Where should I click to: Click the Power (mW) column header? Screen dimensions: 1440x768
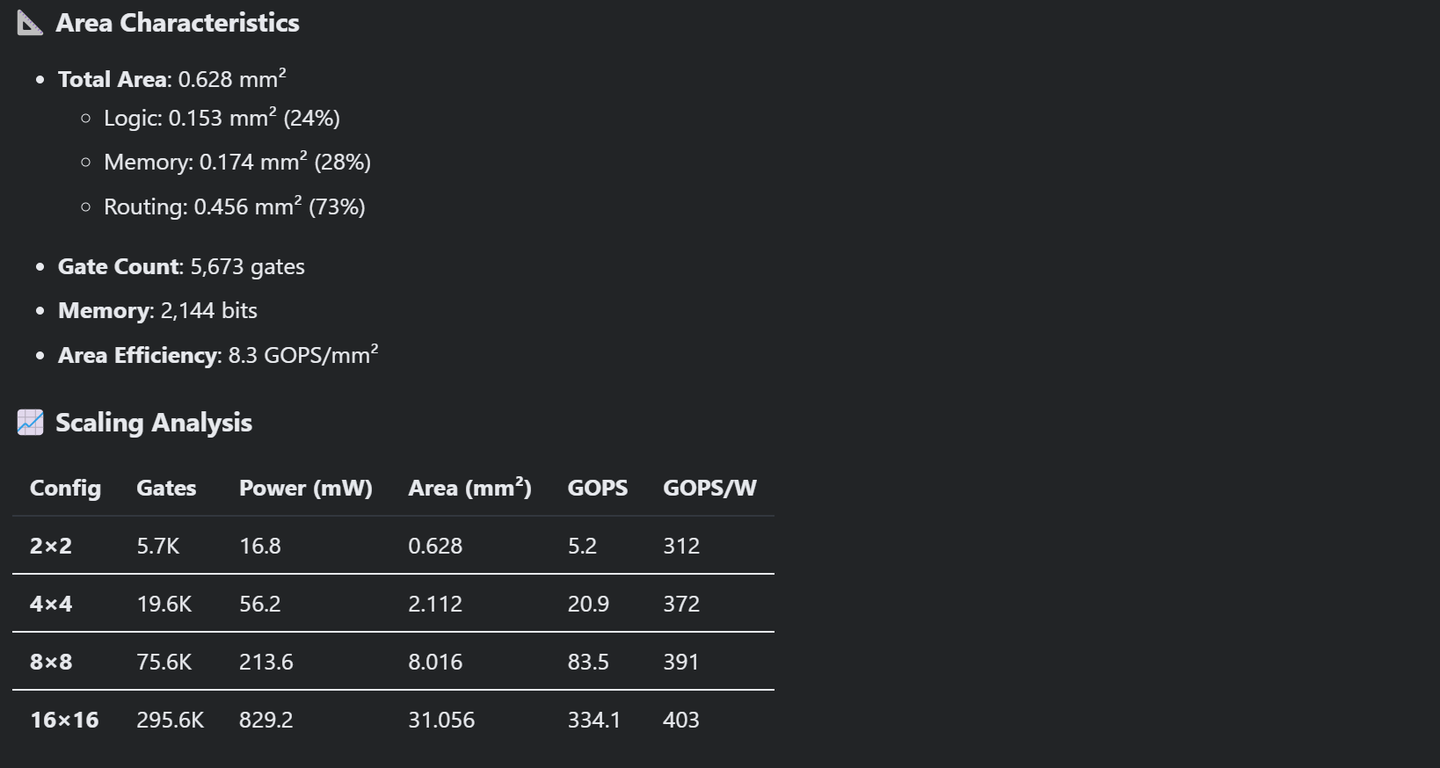tap(305, 488)
